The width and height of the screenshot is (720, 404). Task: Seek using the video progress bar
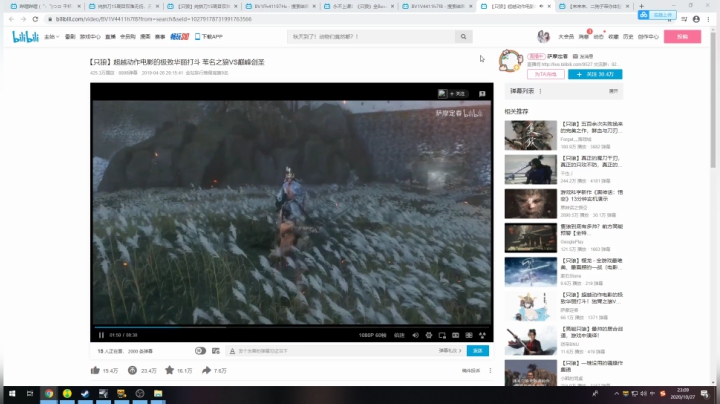292,327
